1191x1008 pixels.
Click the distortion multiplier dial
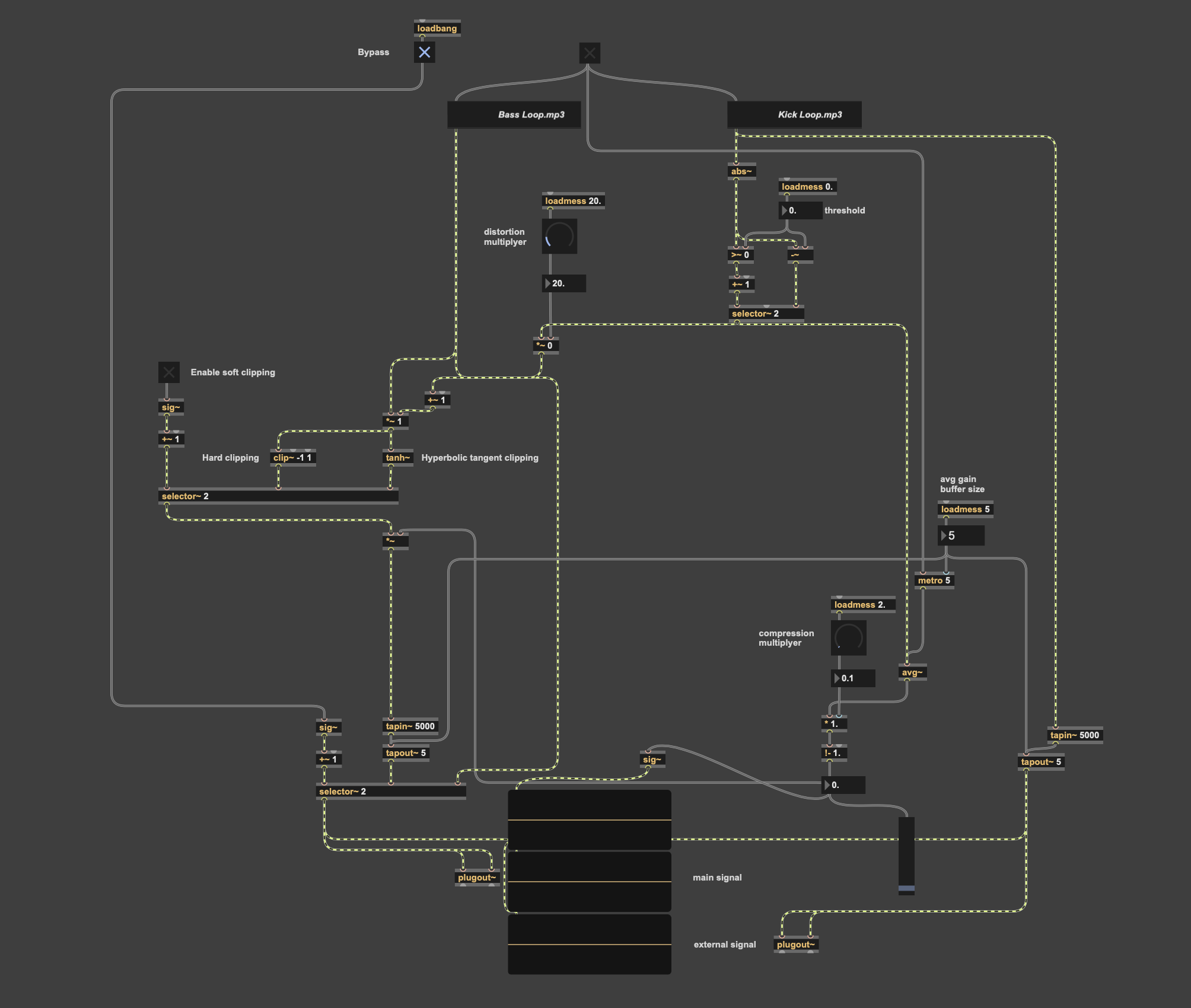tap(559, 237)
